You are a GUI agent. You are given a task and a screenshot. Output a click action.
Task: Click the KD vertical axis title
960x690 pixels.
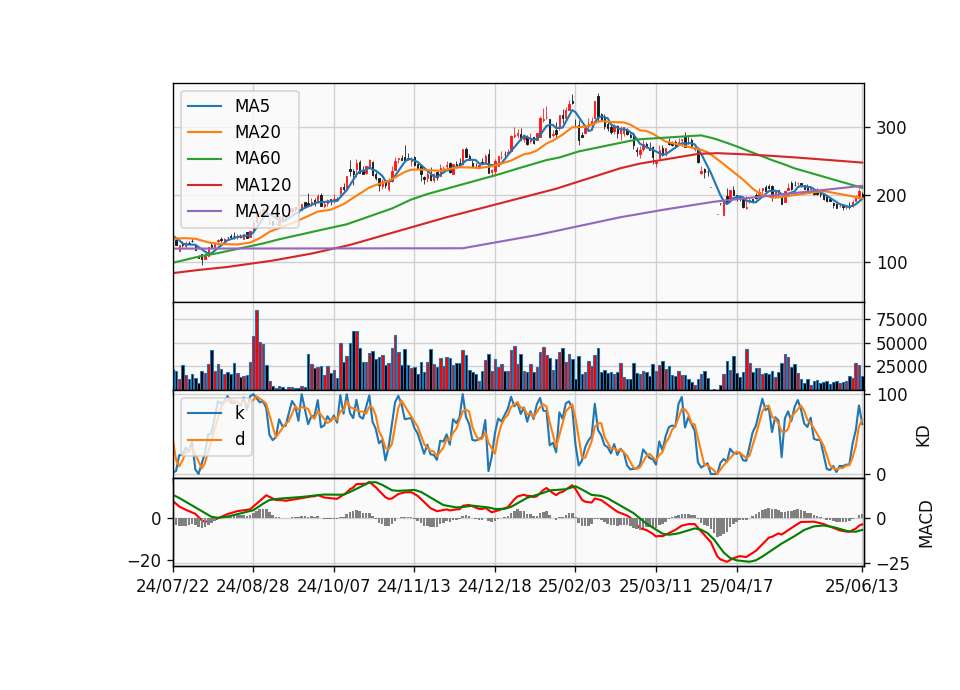click(923, 437)
